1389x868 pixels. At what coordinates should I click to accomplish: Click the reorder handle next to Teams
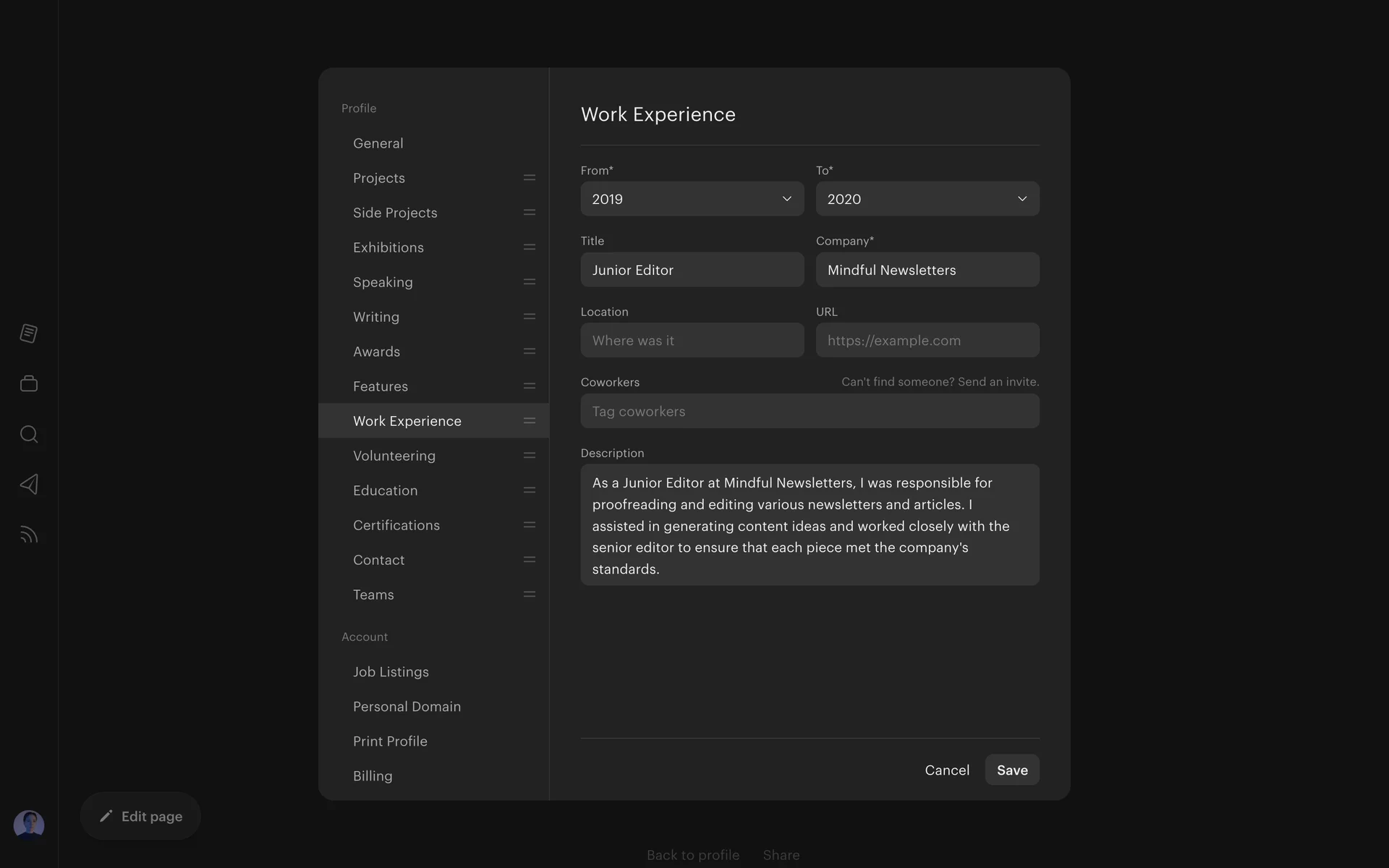[530, 595]
